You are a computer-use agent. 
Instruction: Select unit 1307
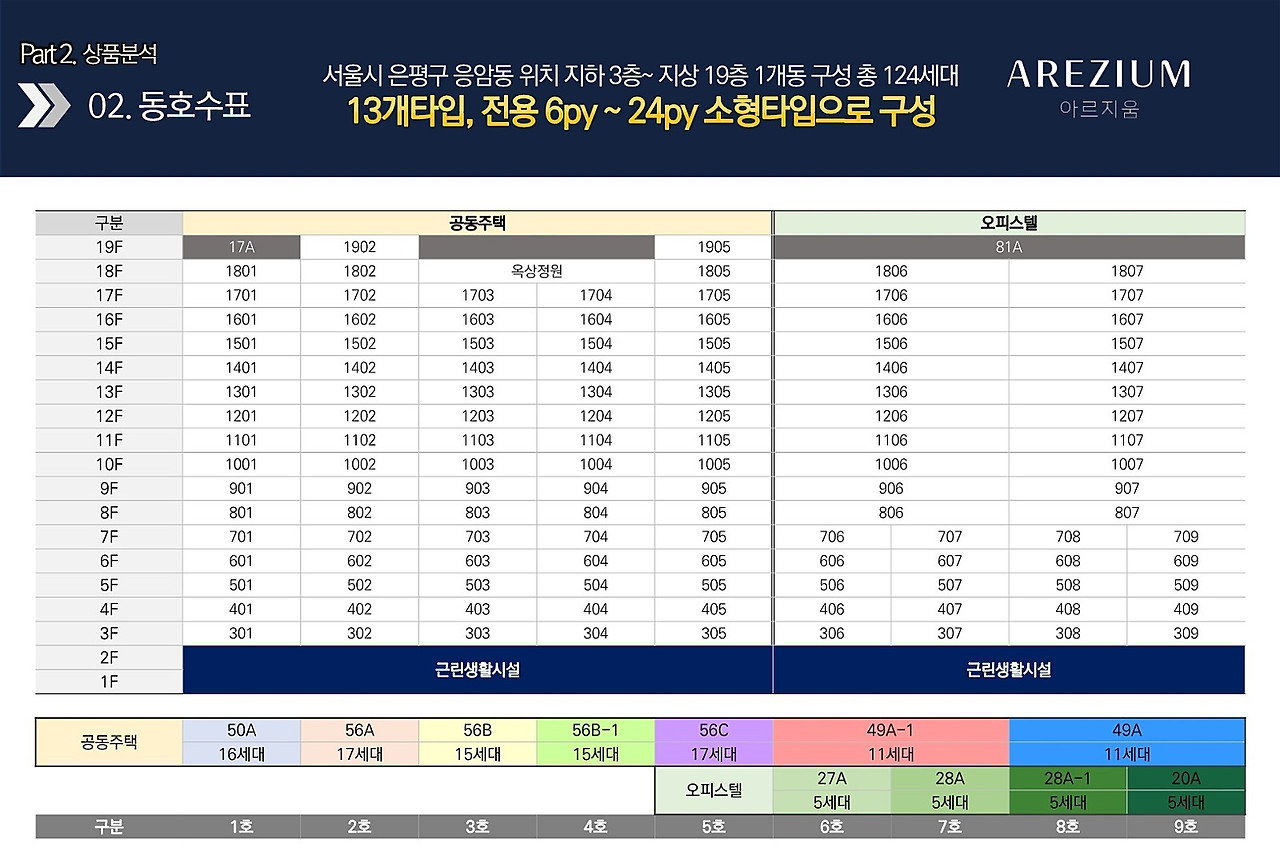(x=1127, y=392)
